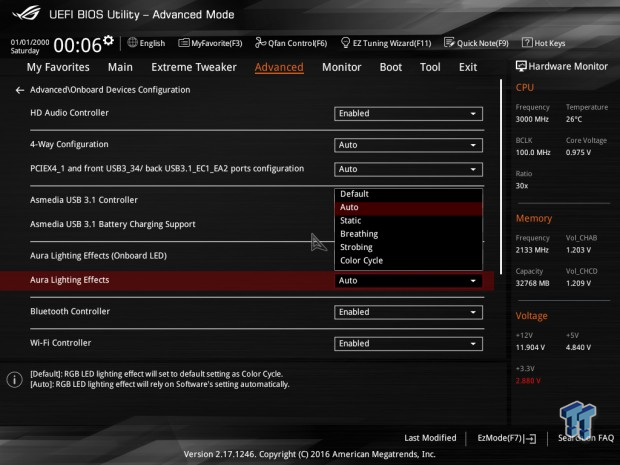Show Hot Keys label
This screenshot has height=465, width=620.
click(550, 43)
